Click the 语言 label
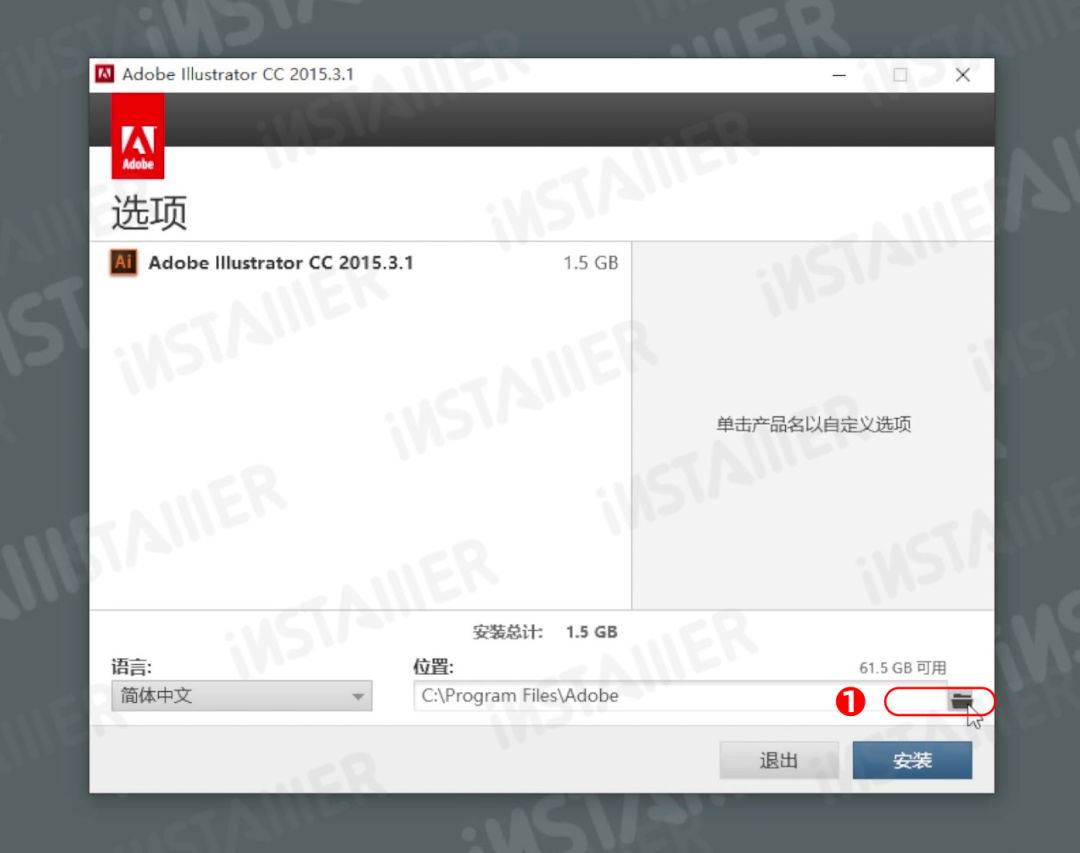This screenshot has height=853, width=1080. tap(132, 667)
